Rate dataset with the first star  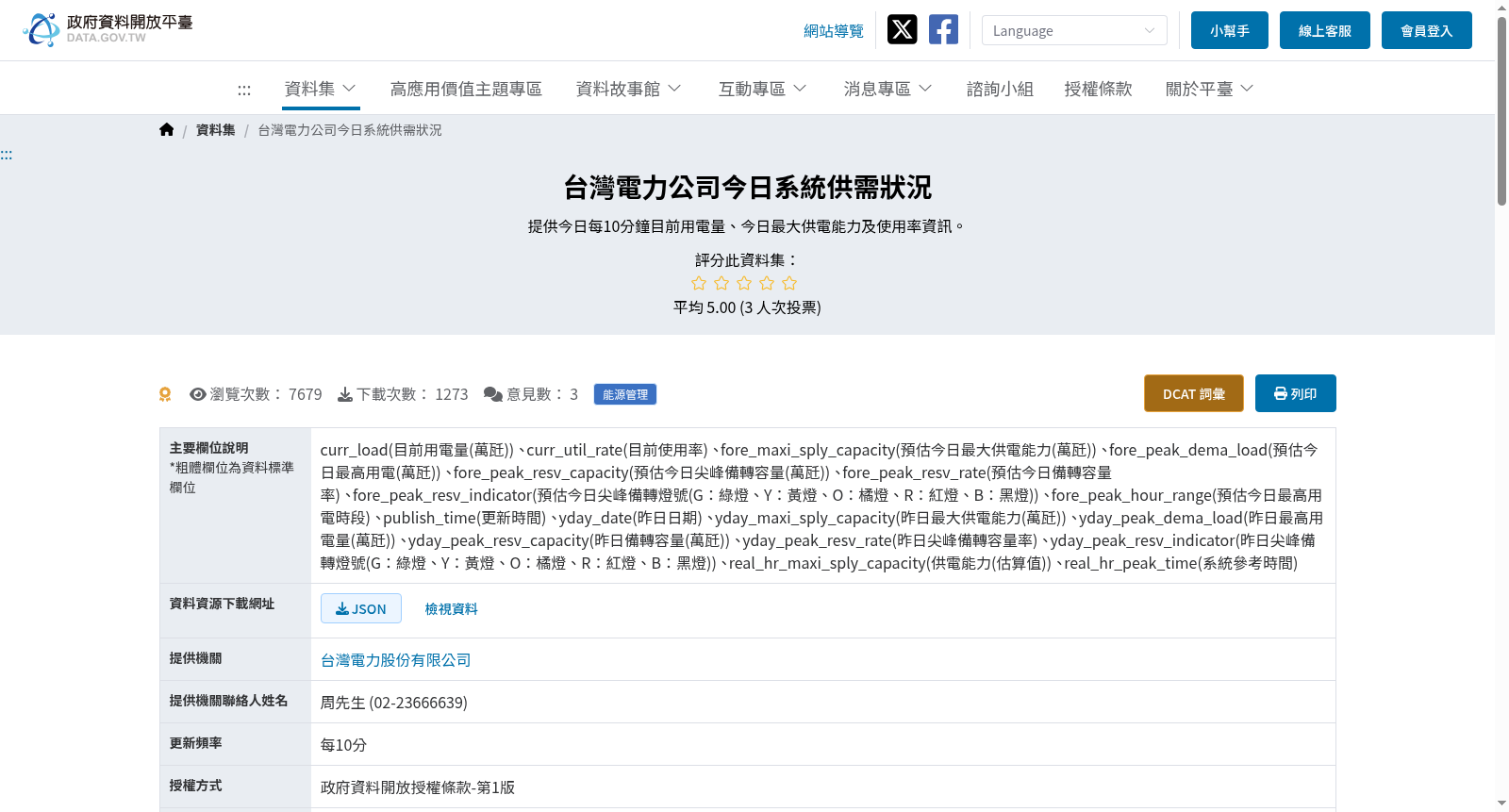click(699, 283)
